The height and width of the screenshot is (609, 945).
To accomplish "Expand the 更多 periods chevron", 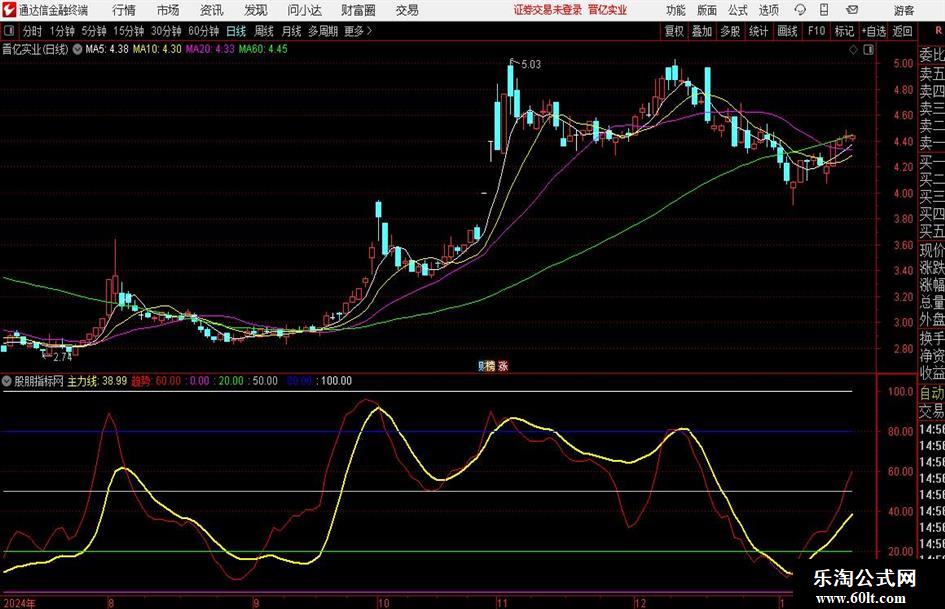I will click(369, 31).
